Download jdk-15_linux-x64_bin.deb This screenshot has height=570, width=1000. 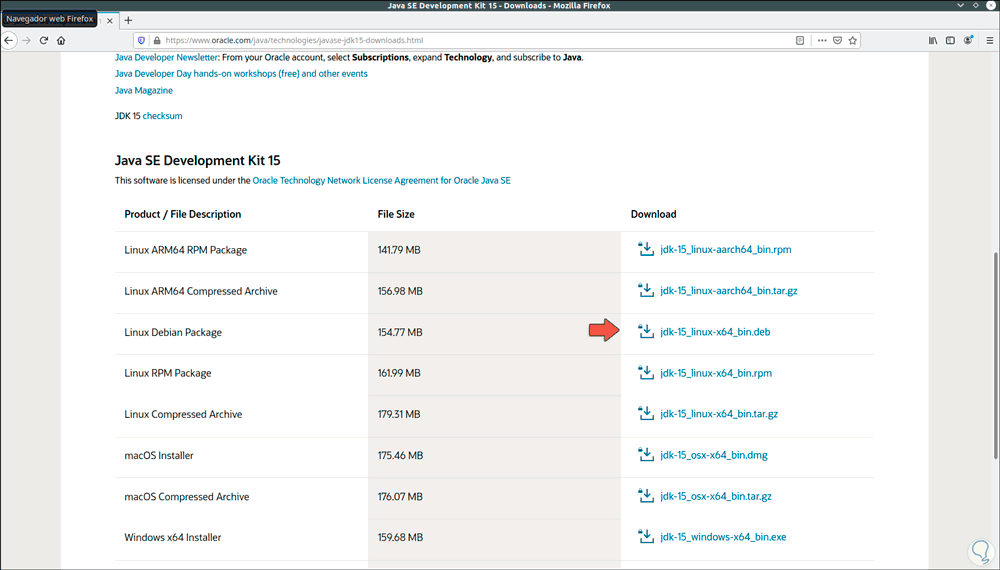pos(715,332)
